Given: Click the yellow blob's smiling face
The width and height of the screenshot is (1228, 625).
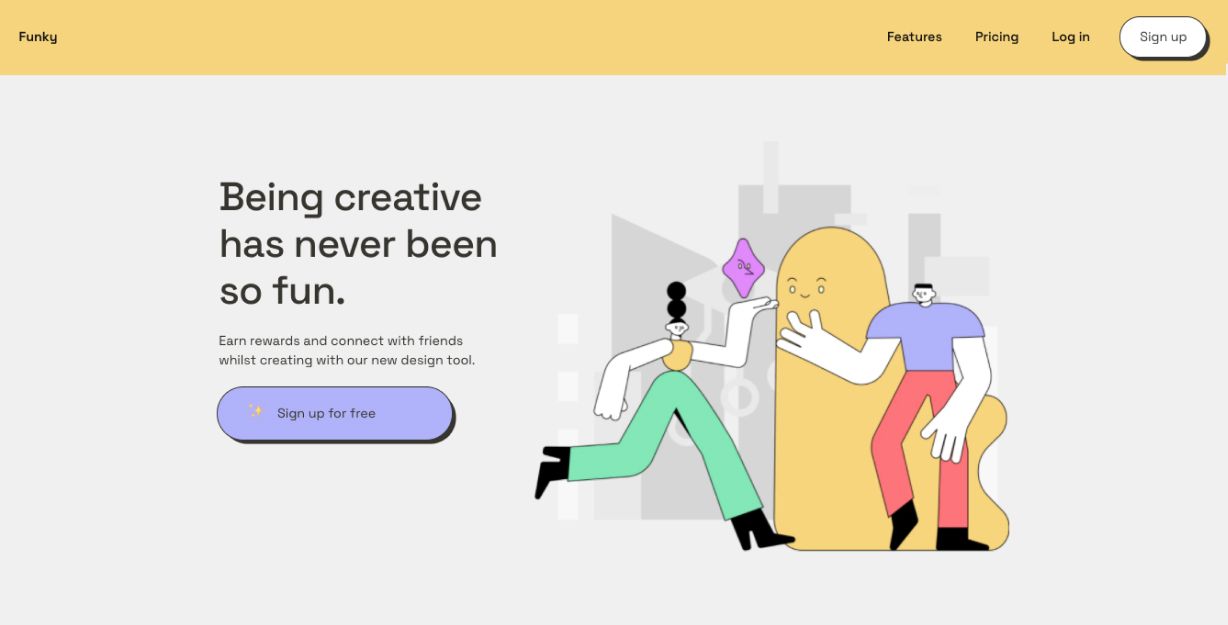Looking at the screenshot, I should pyautogui.click(x=805, y=289).
